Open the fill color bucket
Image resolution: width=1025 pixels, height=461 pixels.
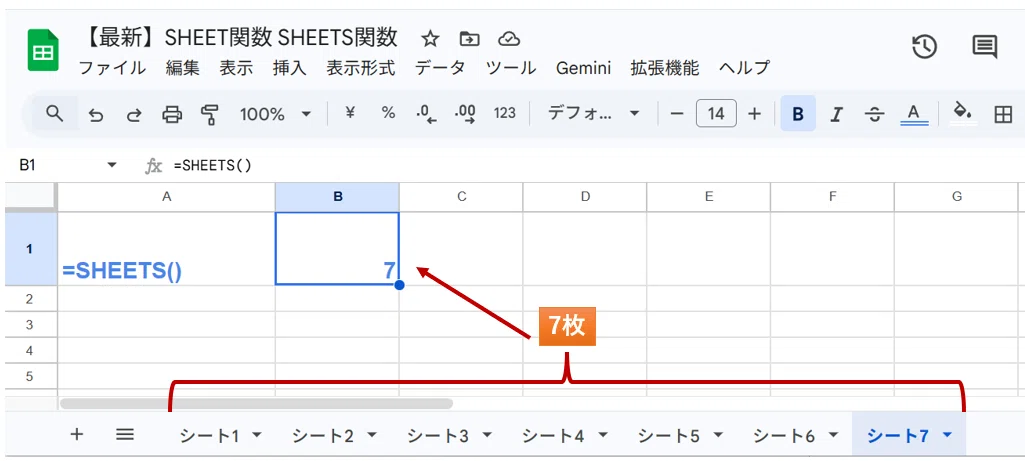962,112
